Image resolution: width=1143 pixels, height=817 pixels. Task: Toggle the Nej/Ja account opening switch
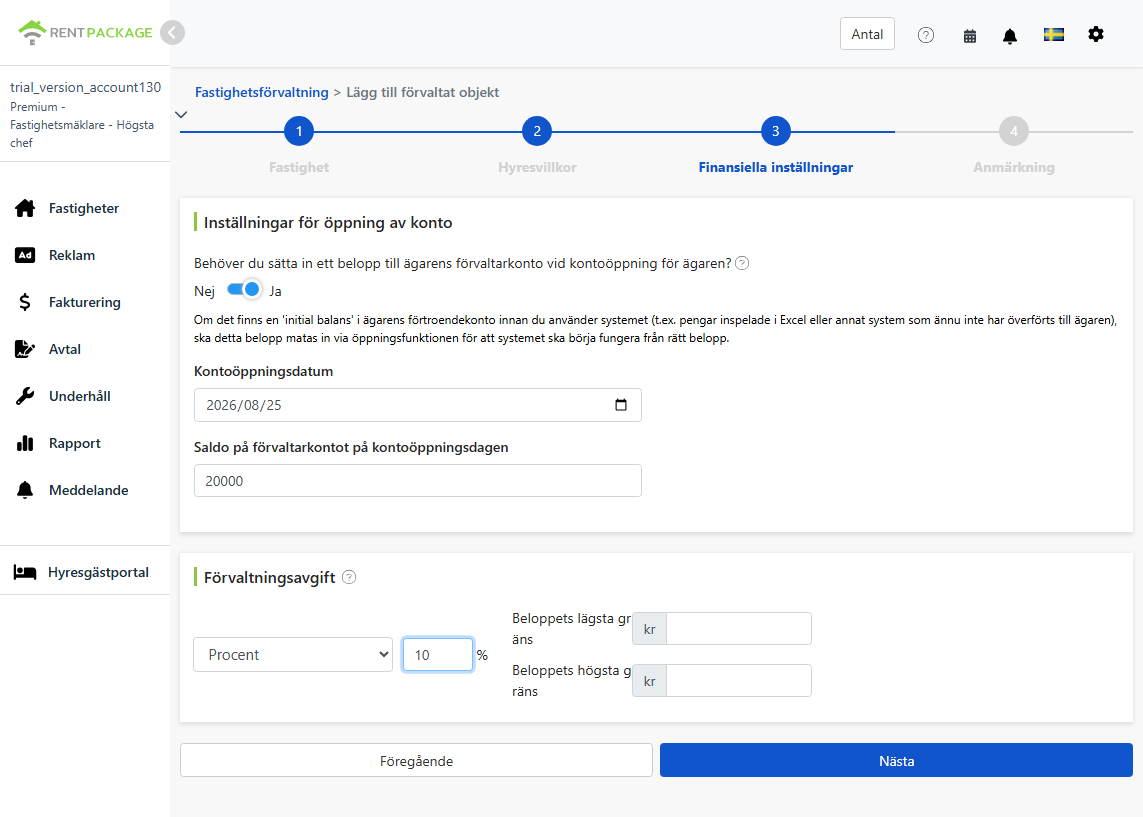coord(243,290)
